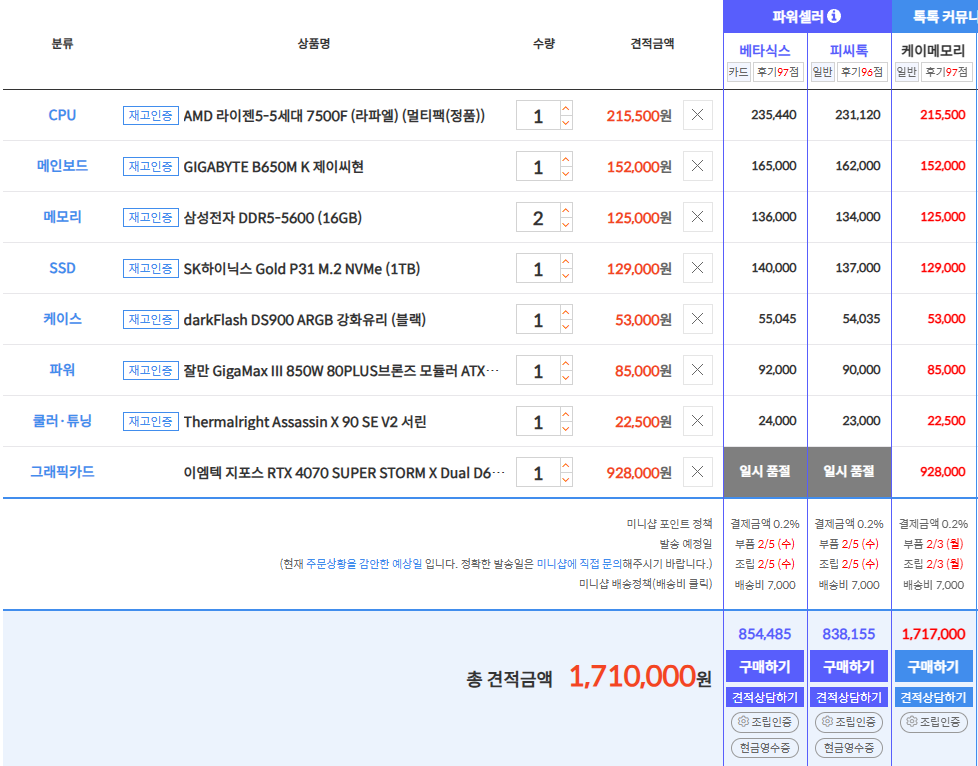
Task: Open the CPU category link
Action: click(x=62, y=115)
